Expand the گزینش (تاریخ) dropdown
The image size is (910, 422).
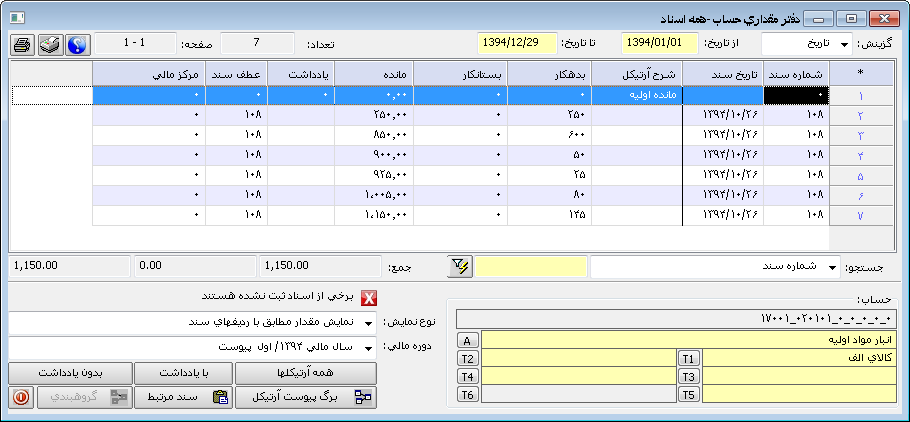click(x=845, y=45)
